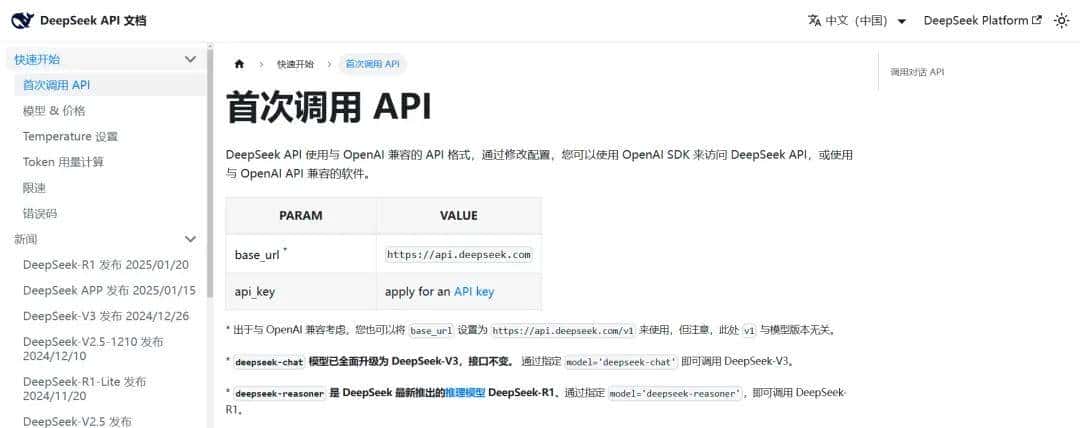Open the 中文 (中国) language dropdown
The image size is (1080, 428).
(858, 21)
